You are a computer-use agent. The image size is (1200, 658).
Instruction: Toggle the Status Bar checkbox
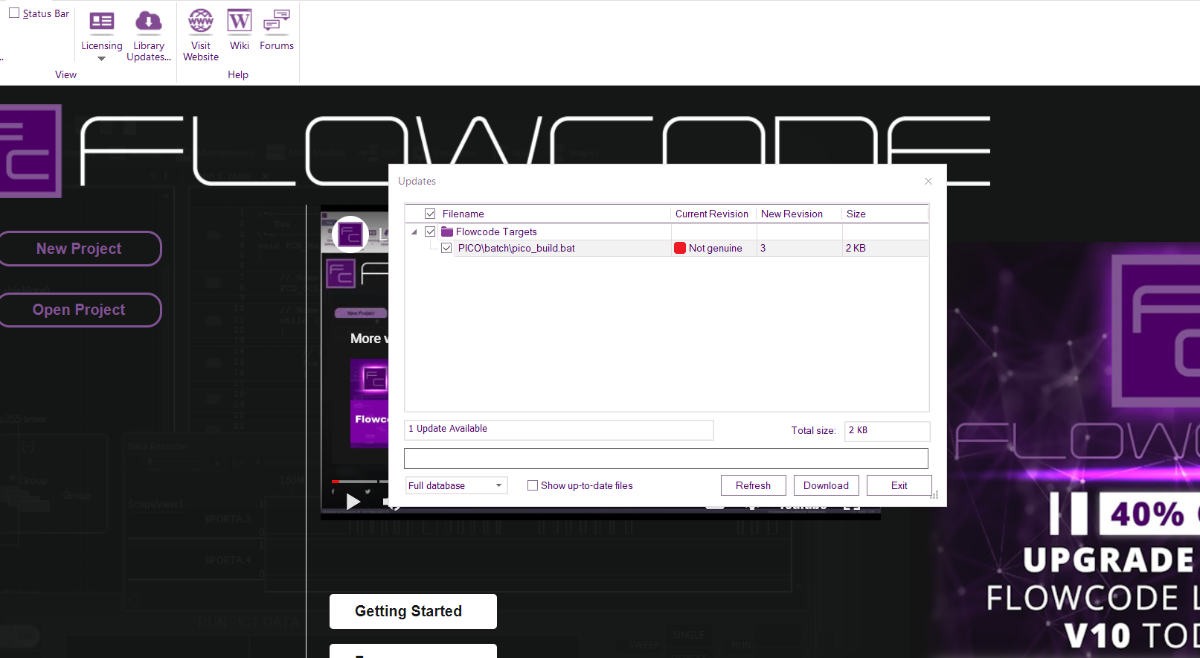click(x=14, y=13)
